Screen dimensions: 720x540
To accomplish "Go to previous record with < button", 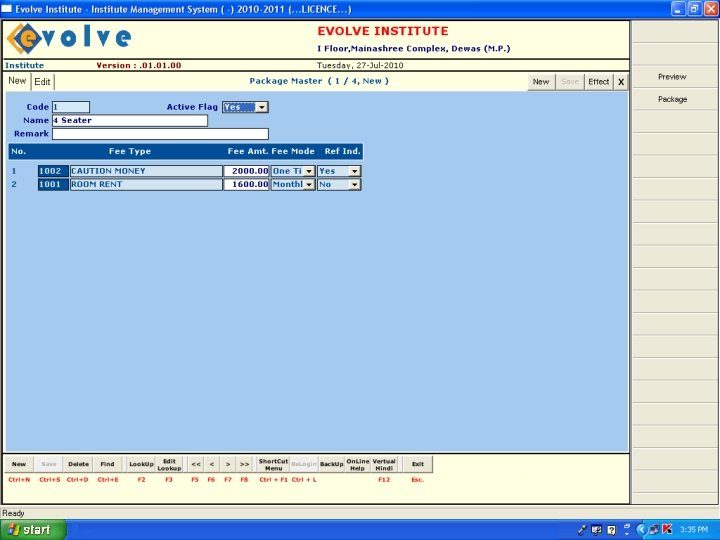I will 212,464.
